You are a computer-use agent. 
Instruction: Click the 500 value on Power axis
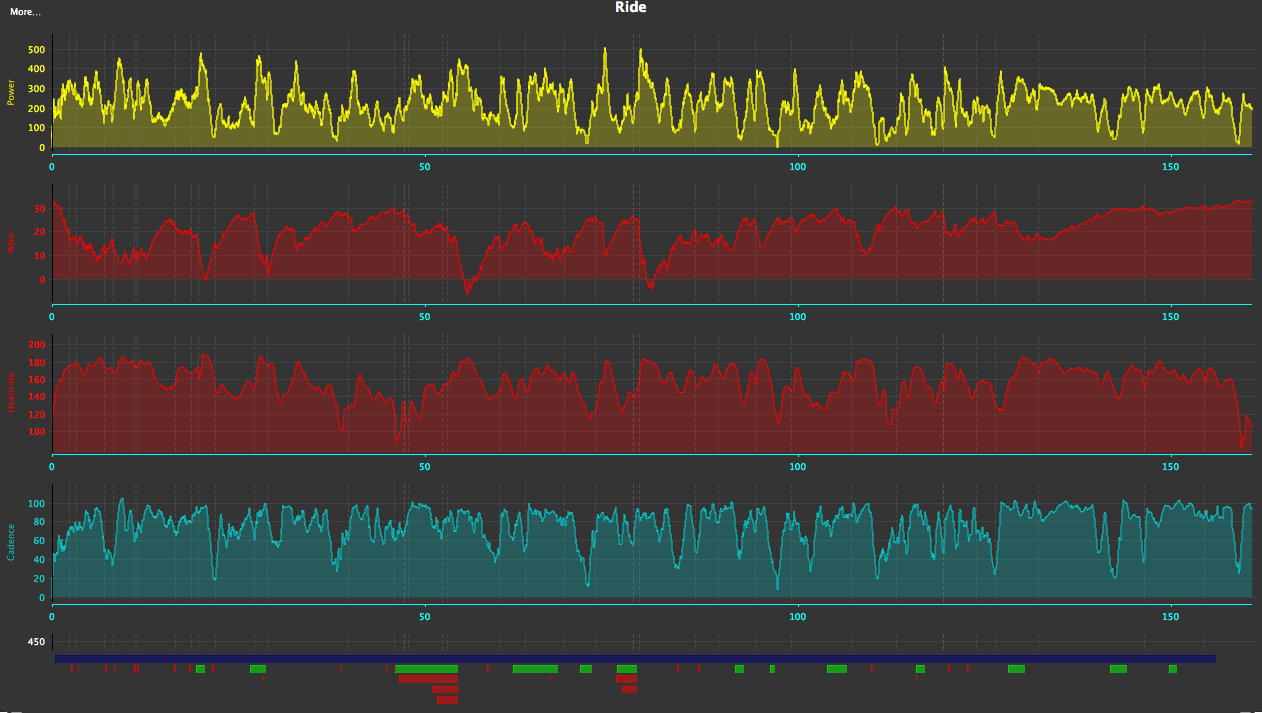click(x=37, y=50)
